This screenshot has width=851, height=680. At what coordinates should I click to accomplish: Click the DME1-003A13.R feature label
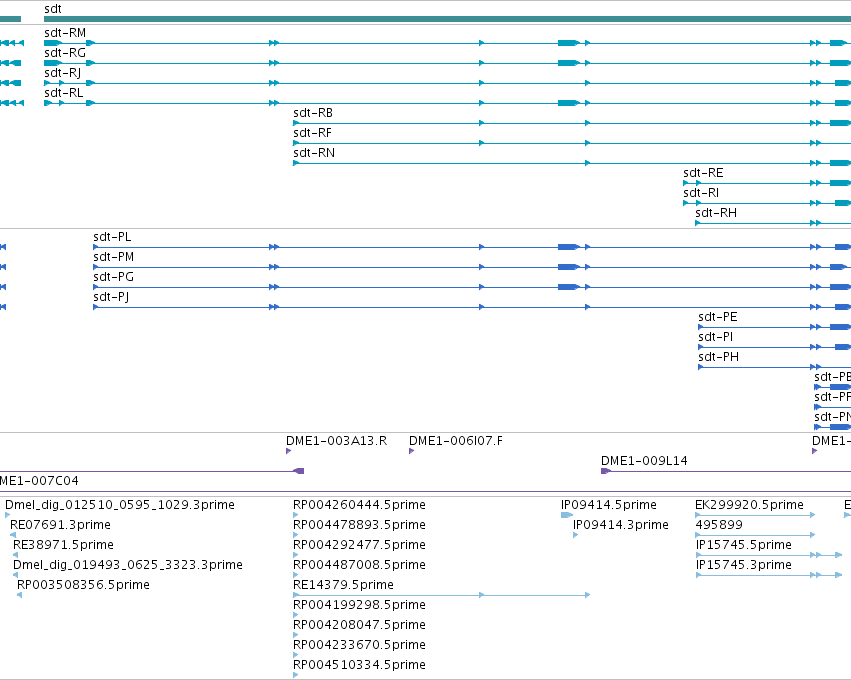tap(336, 441)
